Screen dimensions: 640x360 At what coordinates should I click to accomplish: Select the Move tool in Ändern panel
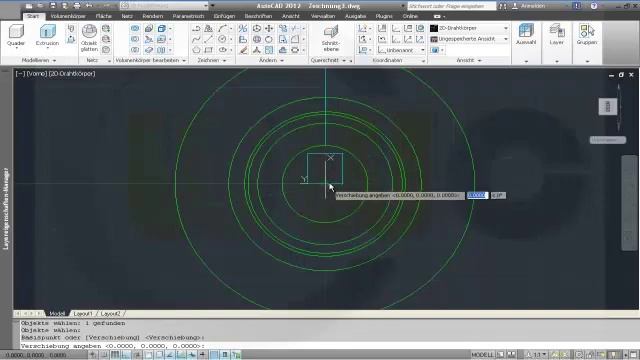tap(269, 28)
